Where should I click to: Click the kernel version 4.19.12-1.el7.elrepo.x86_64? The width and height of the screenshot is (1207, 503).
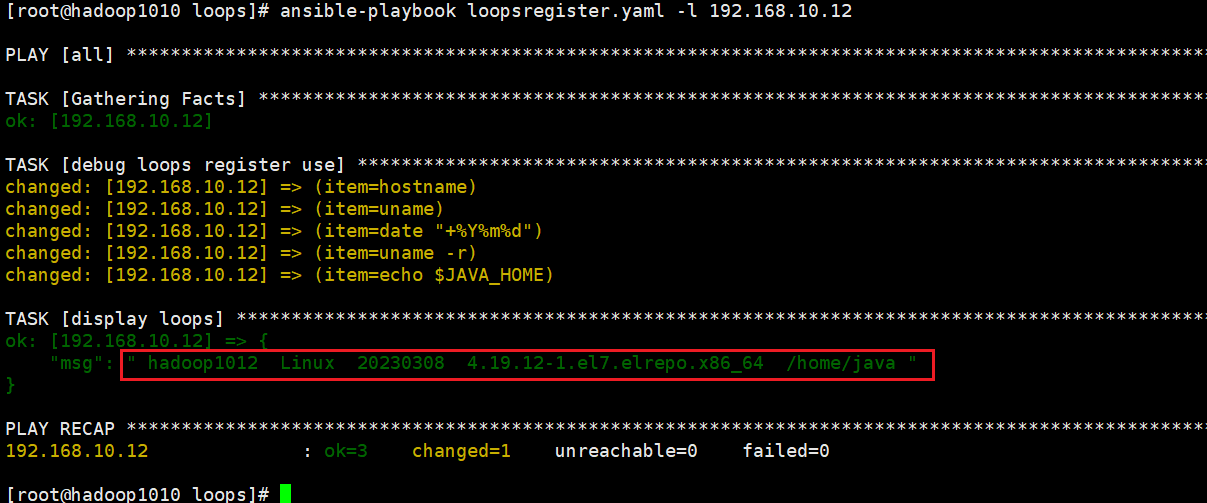point(615,364)
